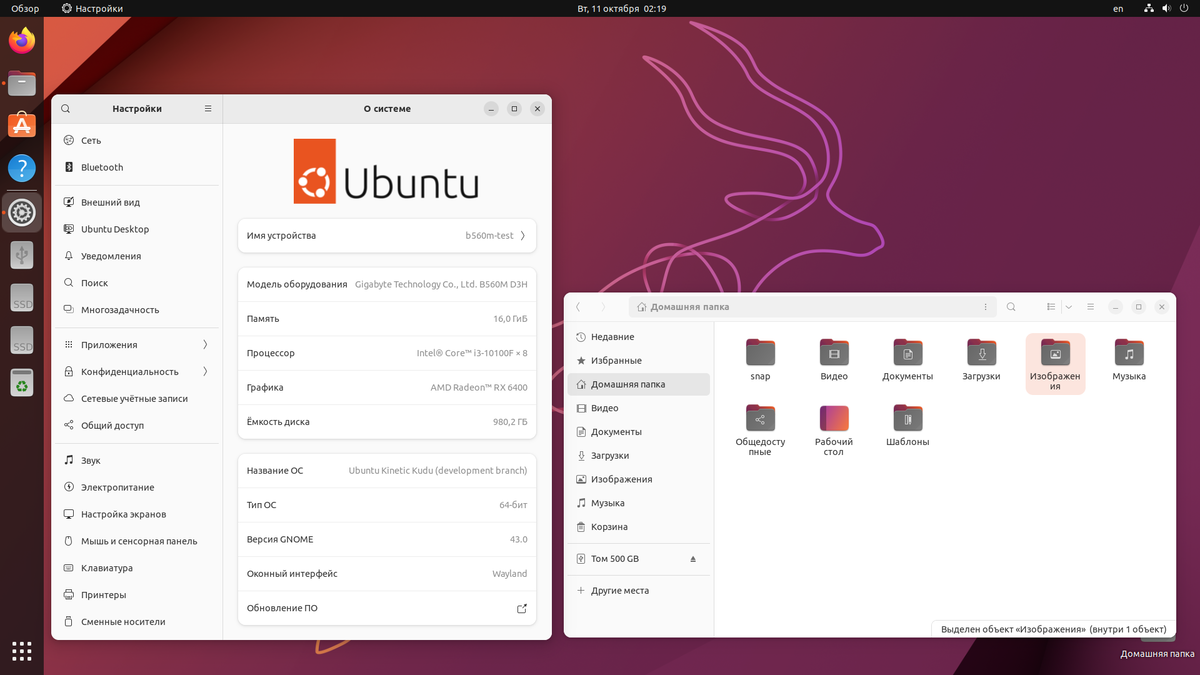Open Настройки app menu in top bar
This screenshot has width=1200, height=675.
(92, 8)
